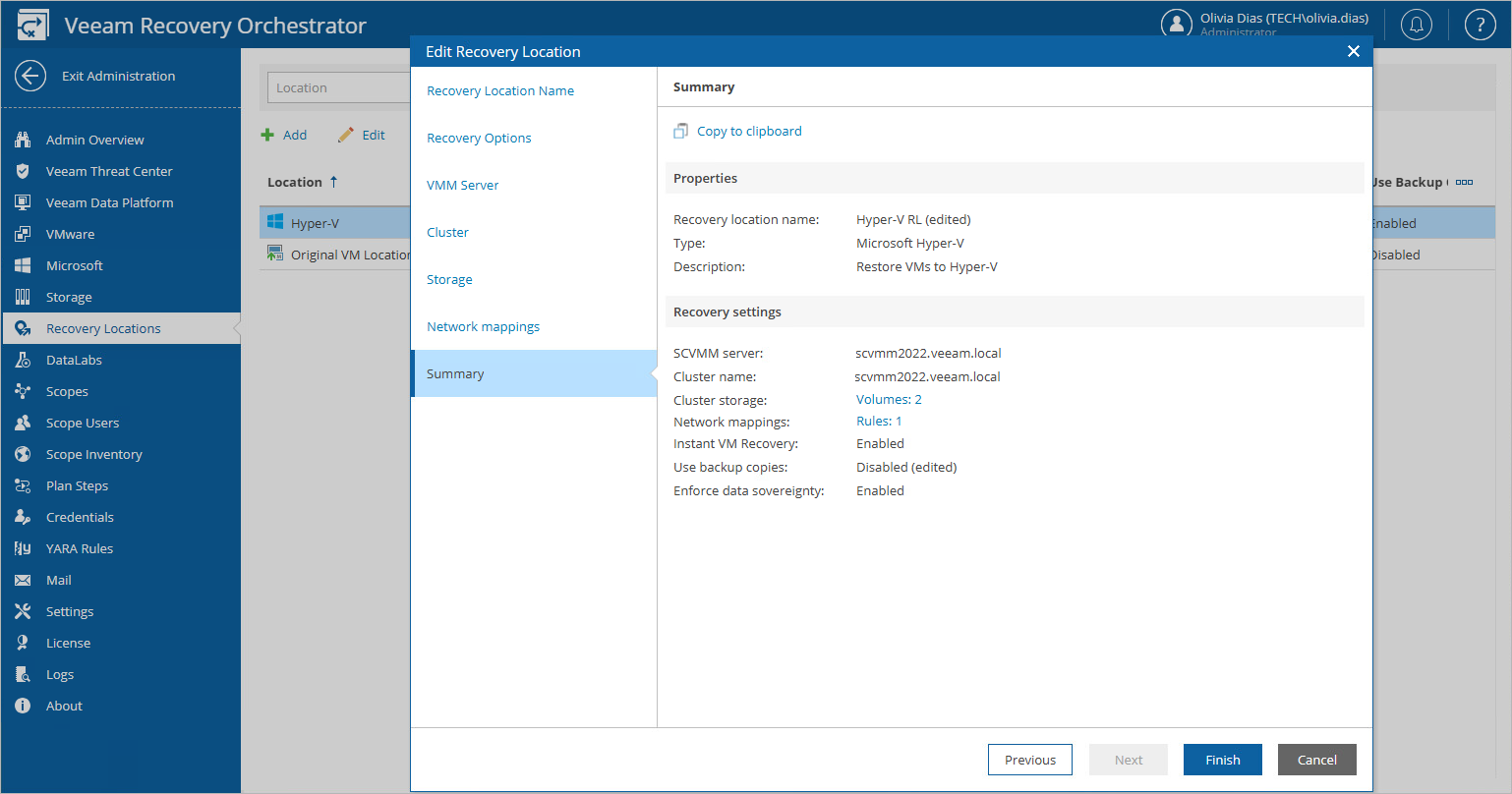
Task: Click the Veeam Threat Center shield icon
Action: coord(23,171)
